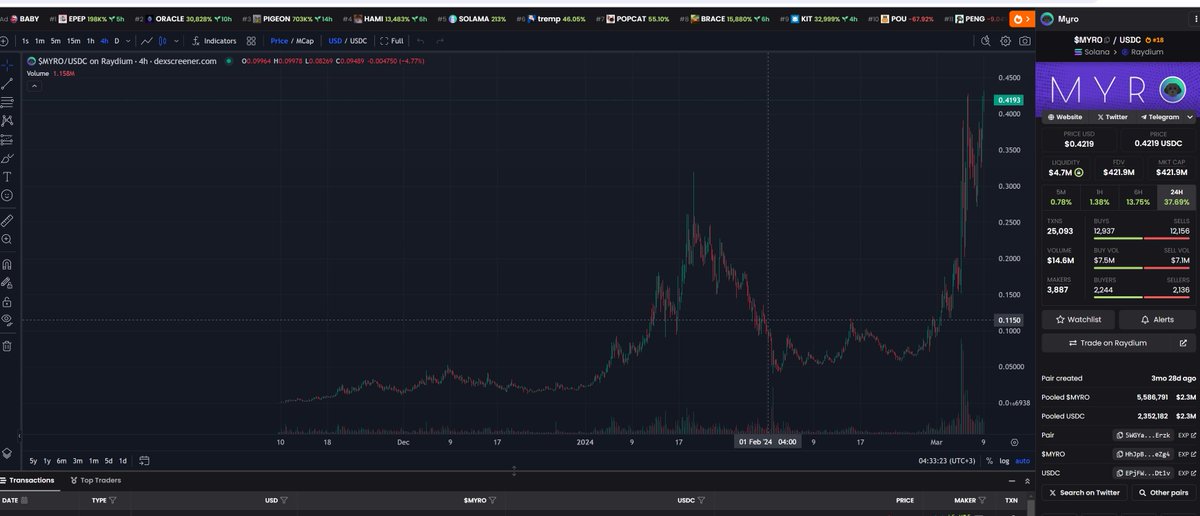Image resolution: width=1200 pixels, height=516 pixels.
Task: Open quick search magnifier icon
Action: pos(985,41)
